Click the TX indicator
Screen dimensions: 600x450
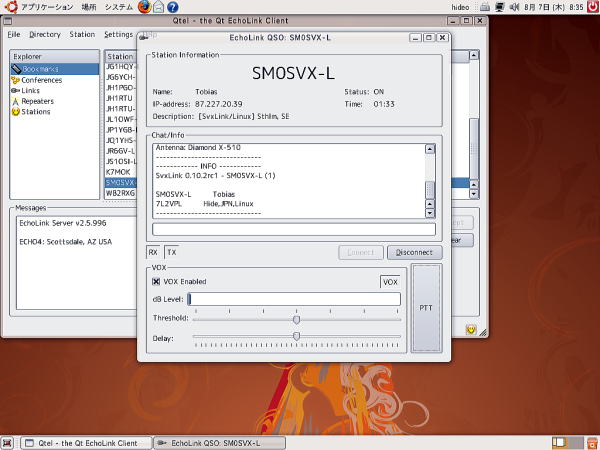(172, 252)
